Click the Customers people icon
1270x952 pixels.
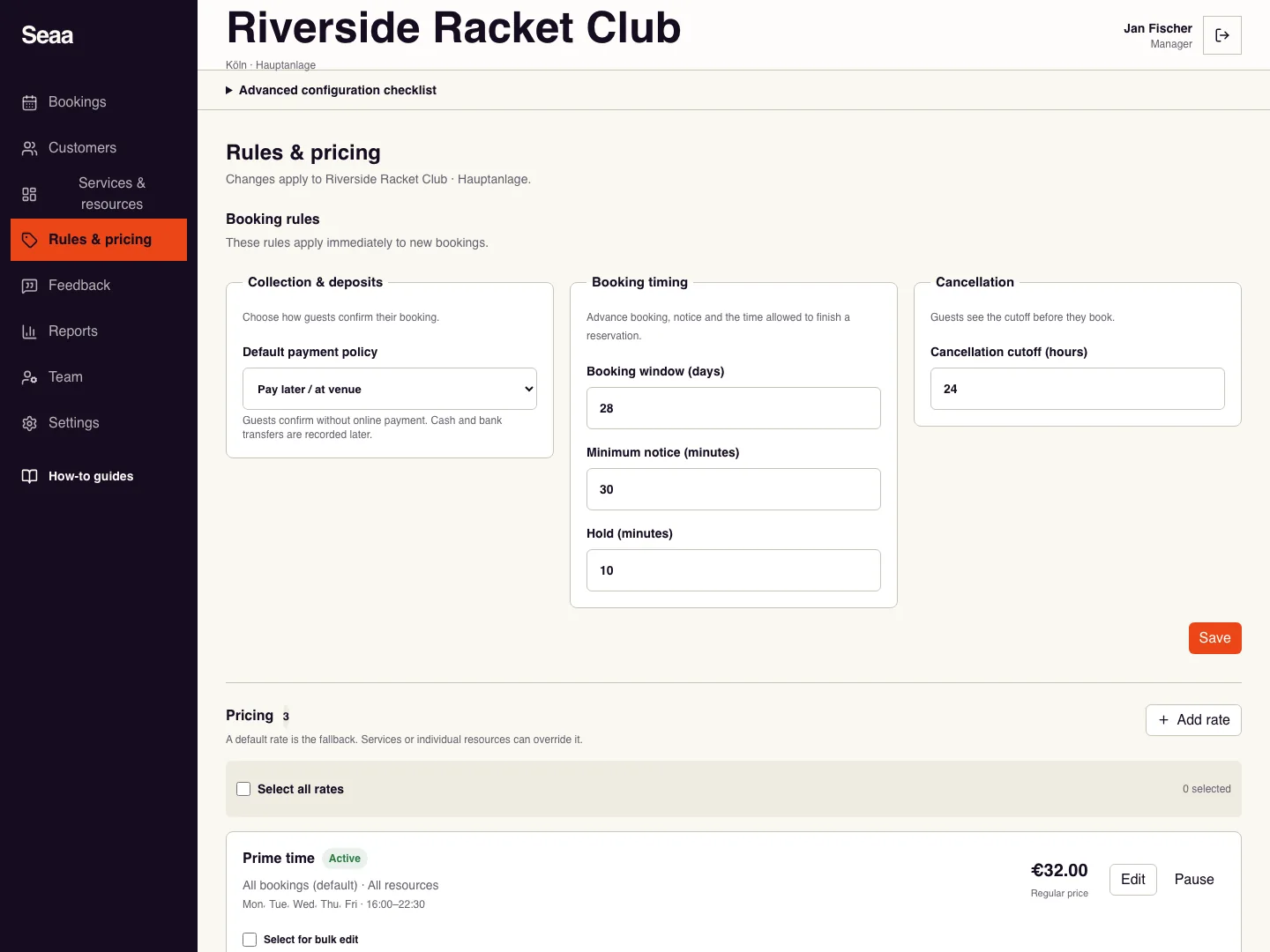[29, 148]
